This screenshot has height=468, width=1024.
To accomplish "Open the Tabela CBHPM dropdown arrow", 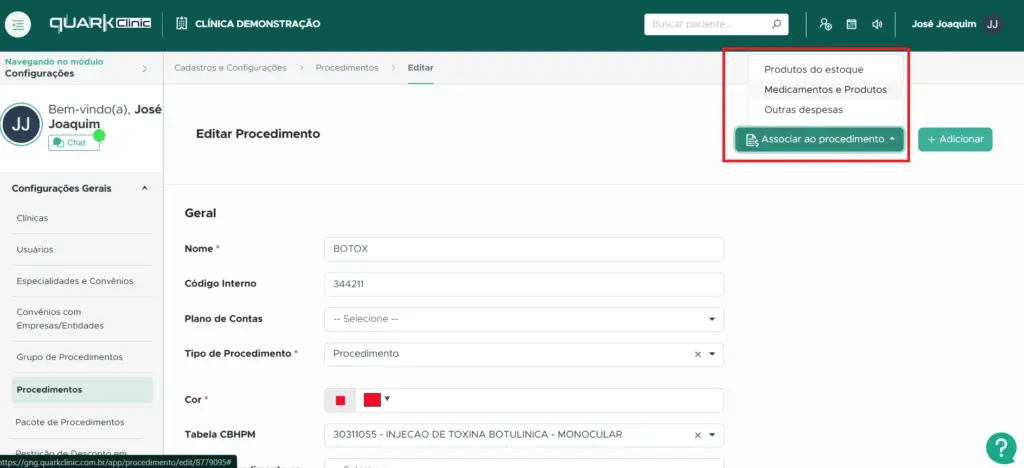I will 712,435.
